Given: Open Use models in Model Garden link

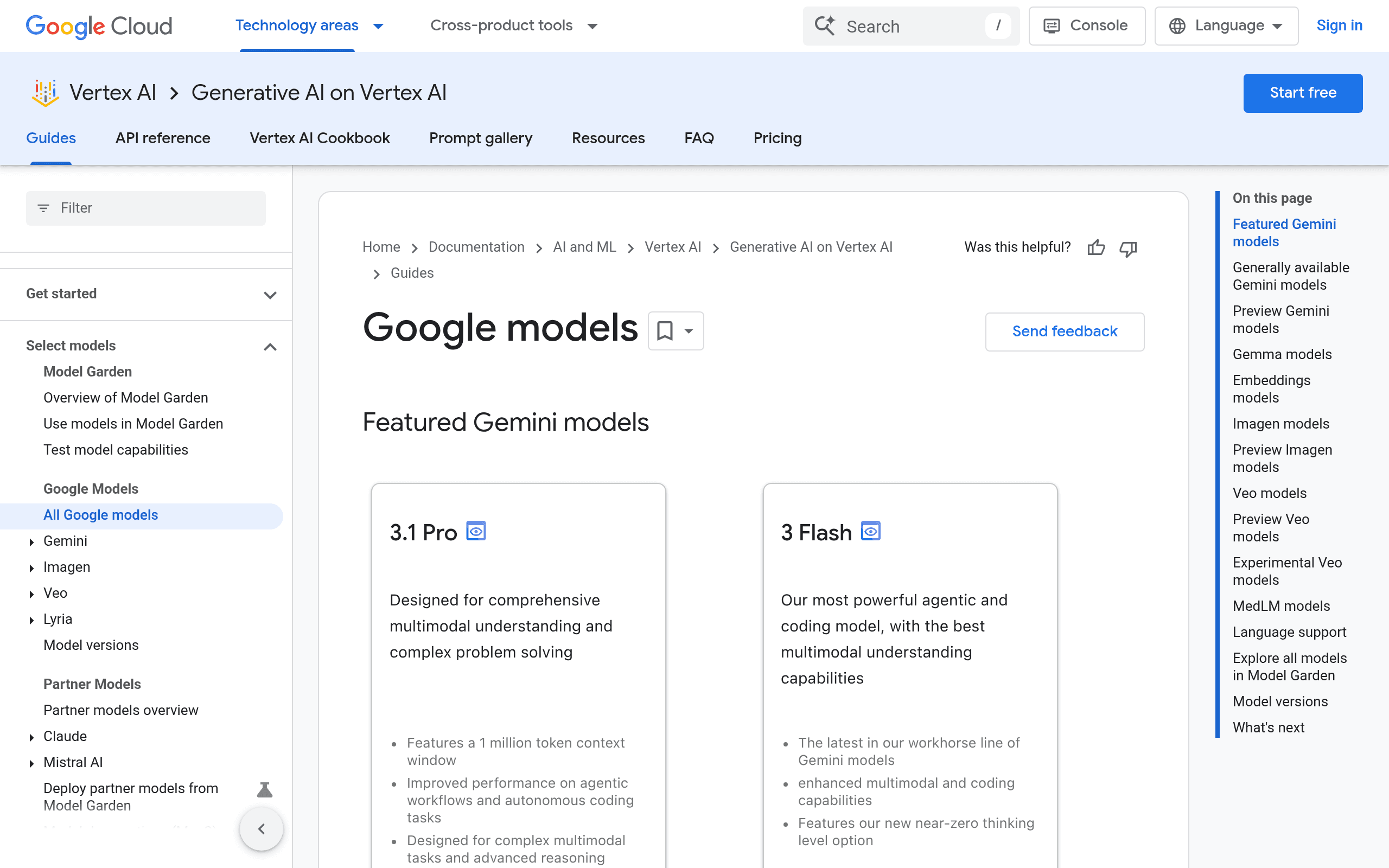Looking at the screenshot, I should 133,424.
